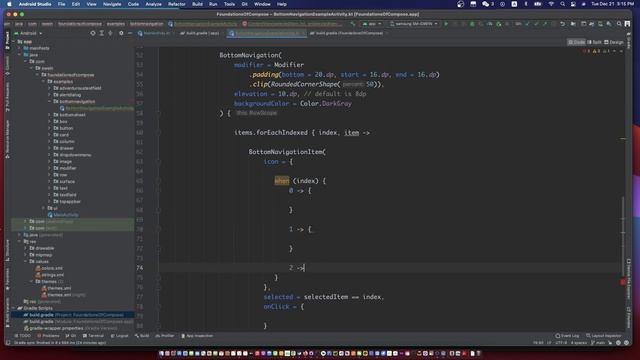Switch to build.gradle (app) editor tab

[200, 33]
